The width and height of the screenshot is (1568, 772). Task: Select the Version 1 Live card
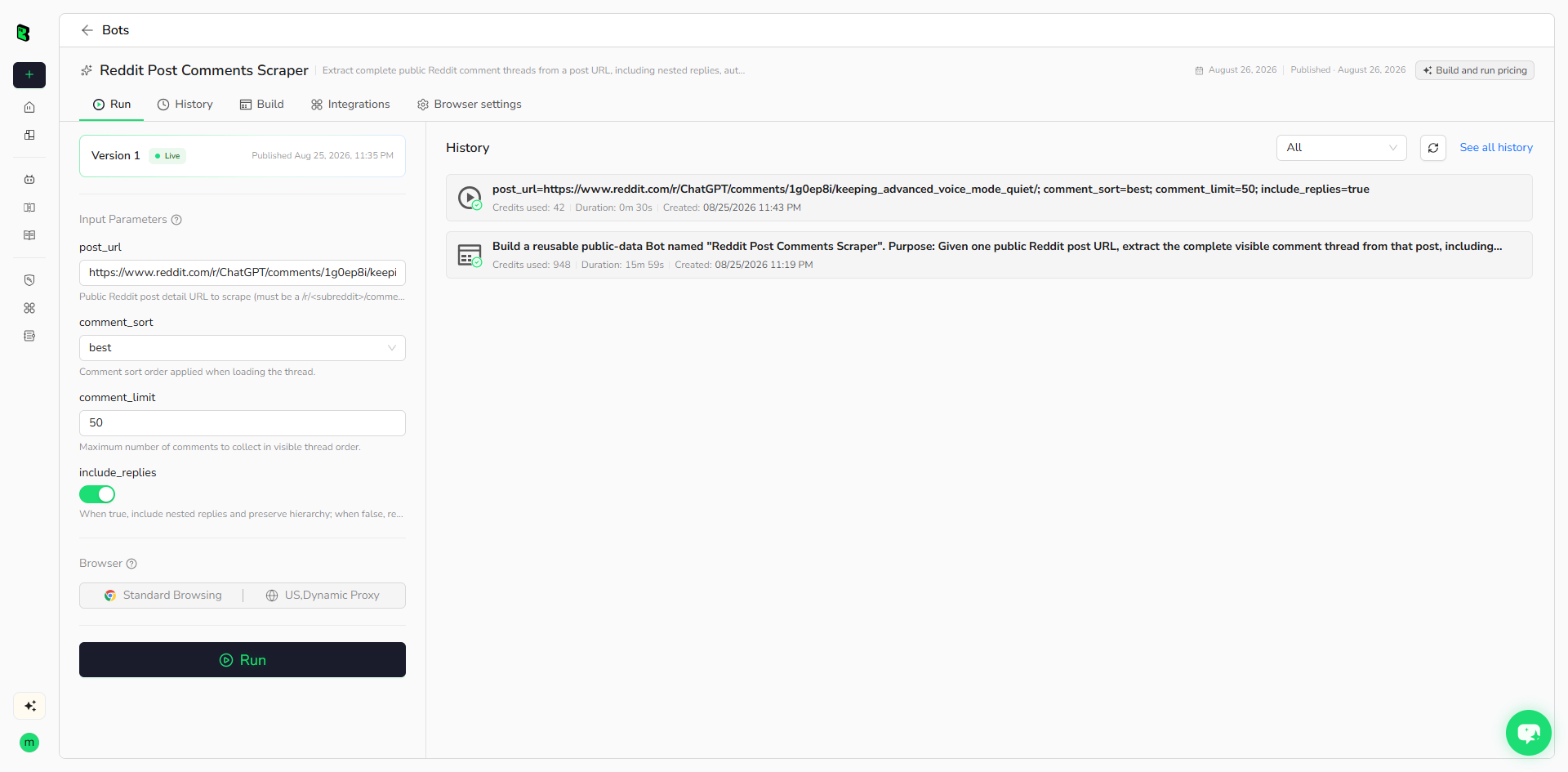point(243,156)
